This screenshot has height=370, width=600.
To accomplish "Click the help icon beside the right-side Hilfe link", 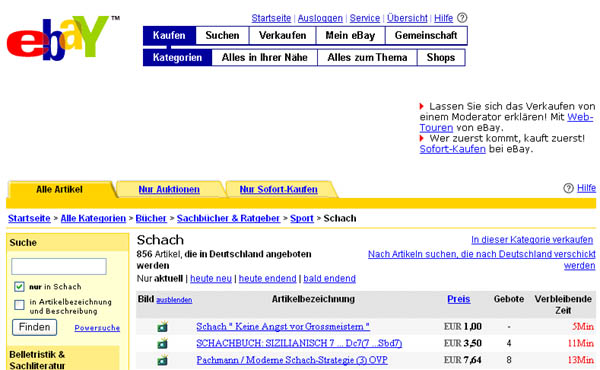I will coord(568,188).
